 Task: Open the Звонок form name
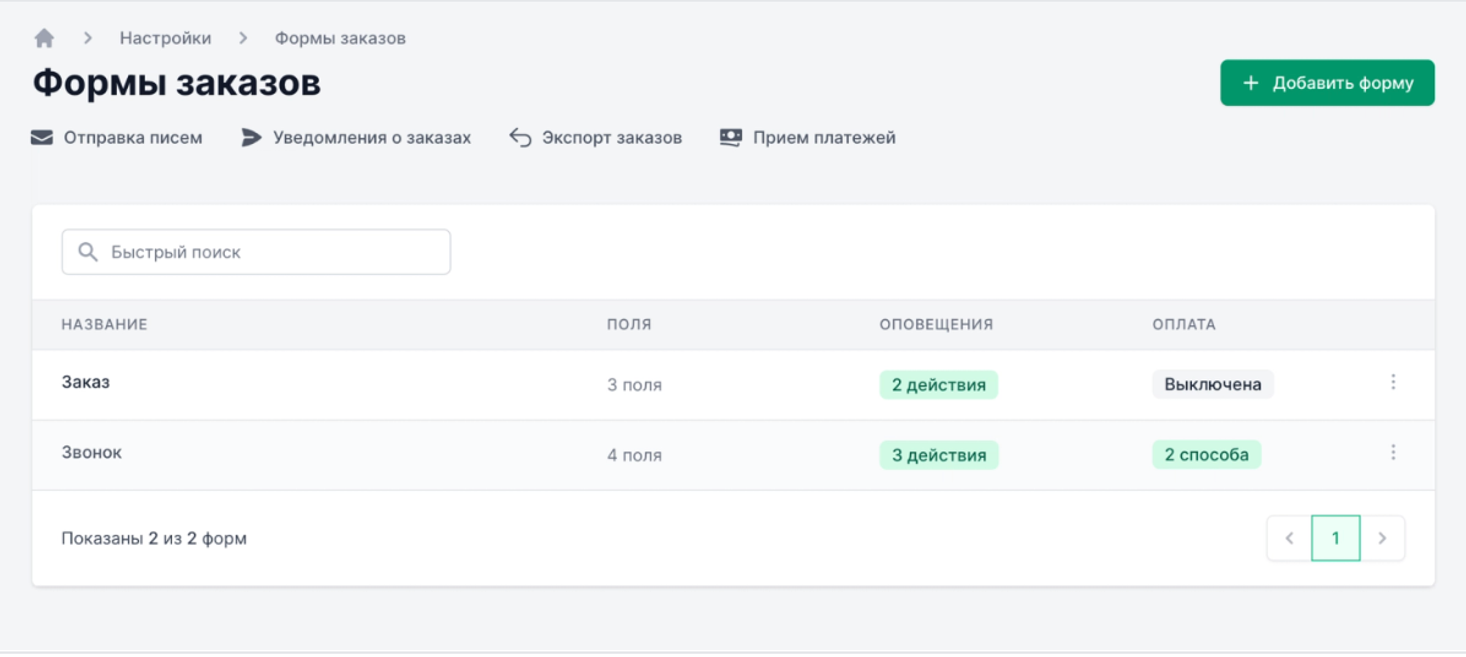(92, 453)
